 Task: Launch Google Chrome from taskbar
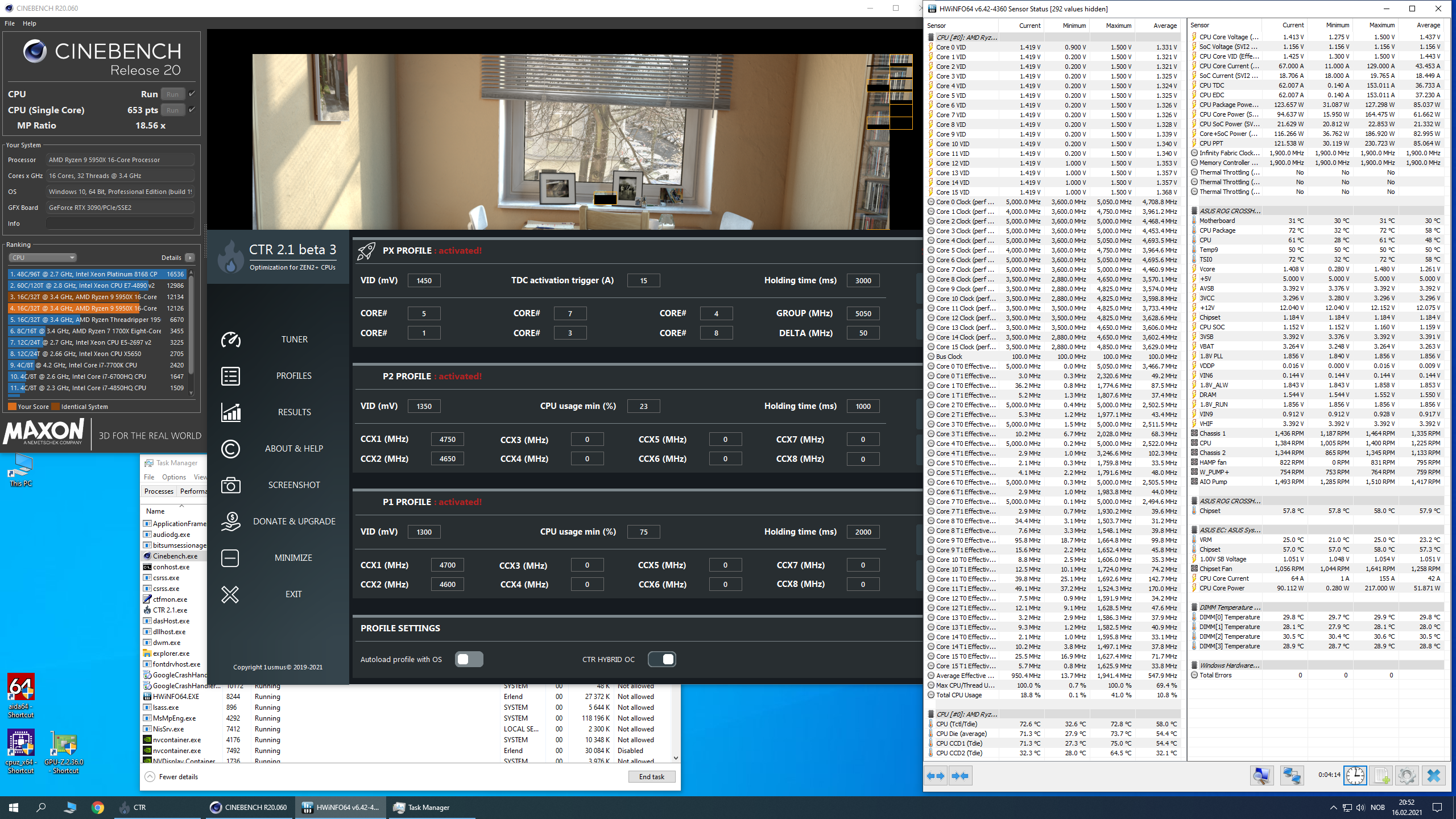(x=98, y=807)
